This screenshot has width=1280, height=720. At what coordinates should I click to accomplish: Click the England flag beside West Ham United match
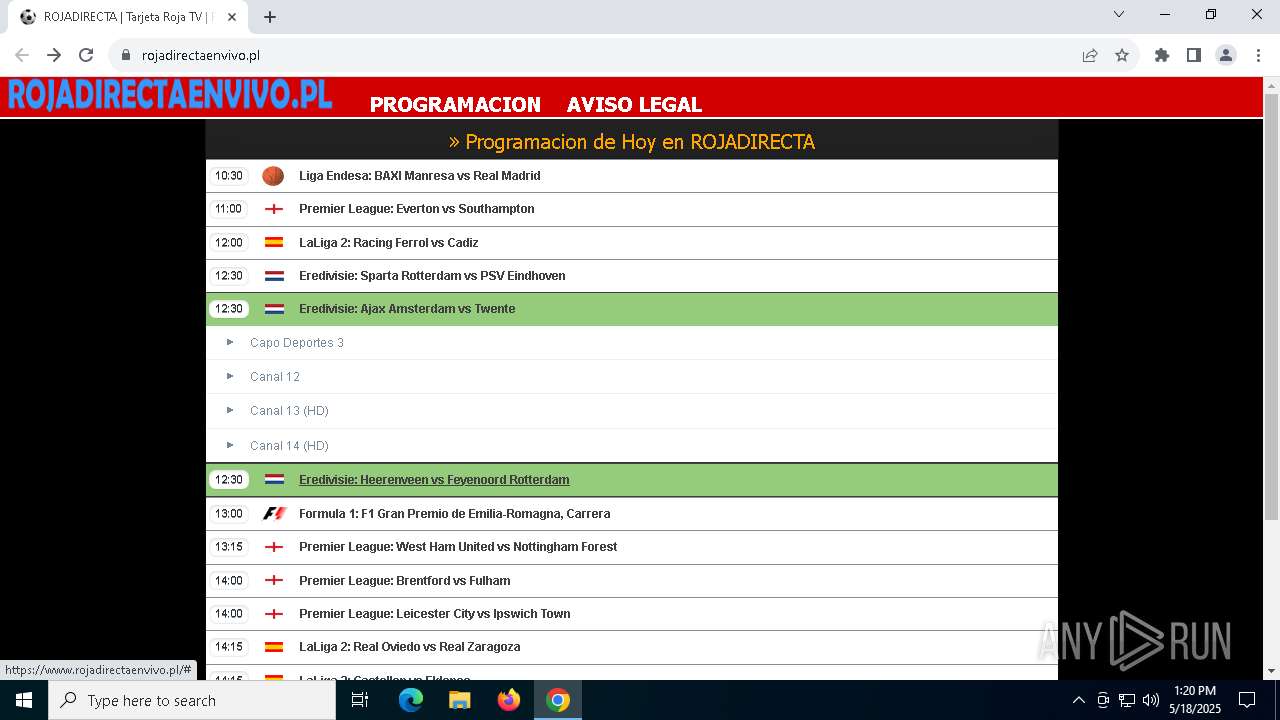[274, 547]
